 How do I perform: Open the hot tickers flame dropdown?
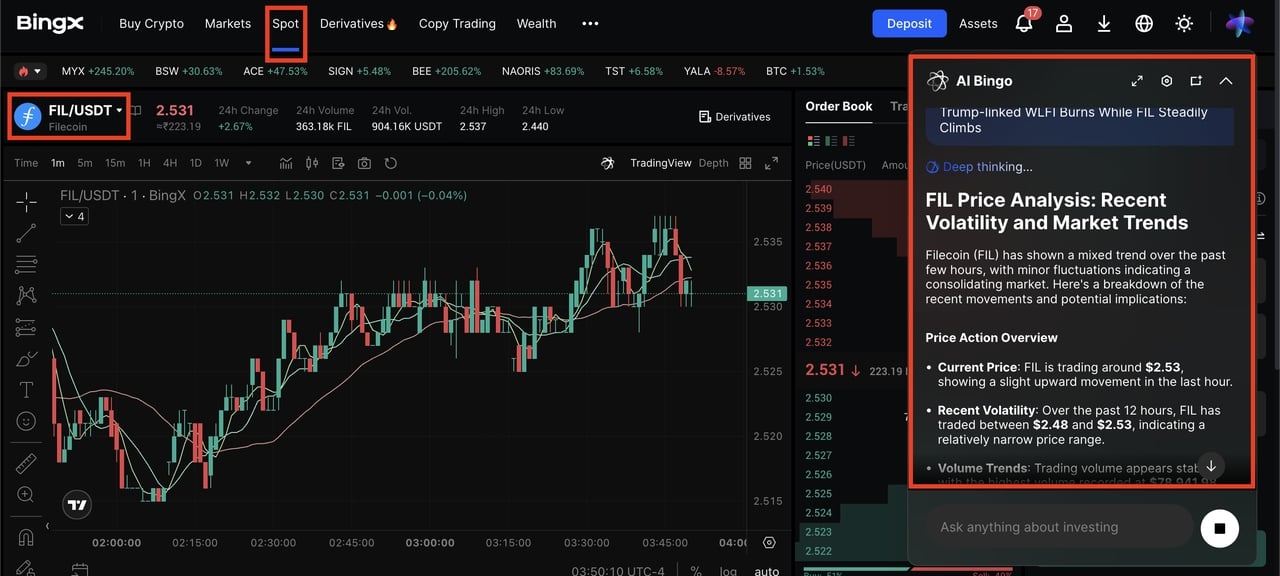(x=30, y=71)
